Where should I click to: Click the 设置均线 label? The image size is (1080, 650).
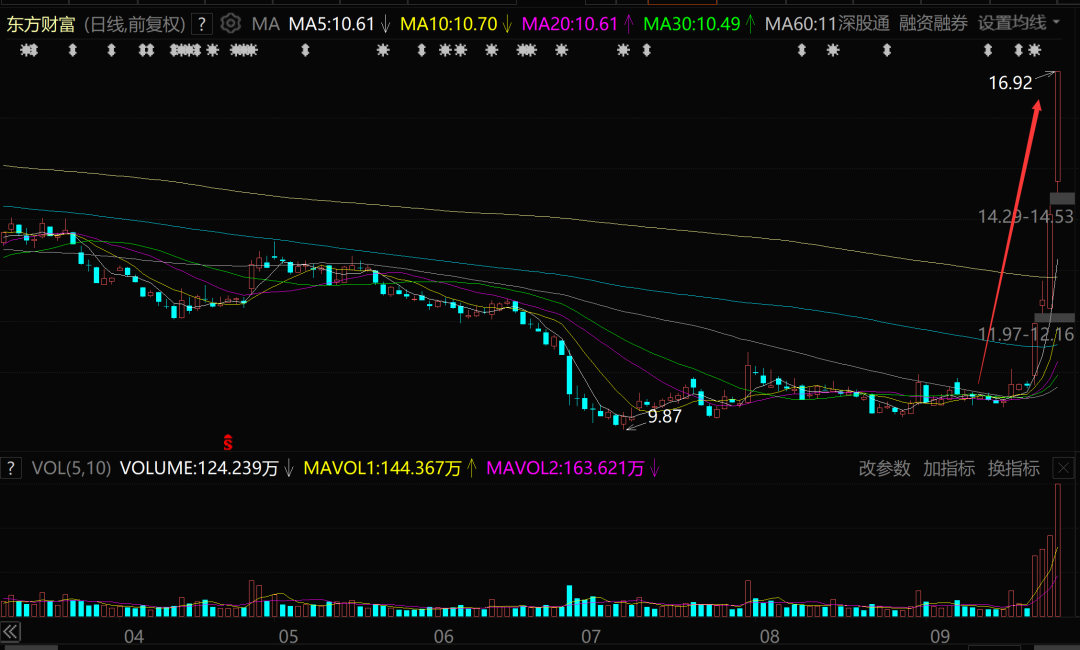pyautogui.click(x=1012, y=23)
